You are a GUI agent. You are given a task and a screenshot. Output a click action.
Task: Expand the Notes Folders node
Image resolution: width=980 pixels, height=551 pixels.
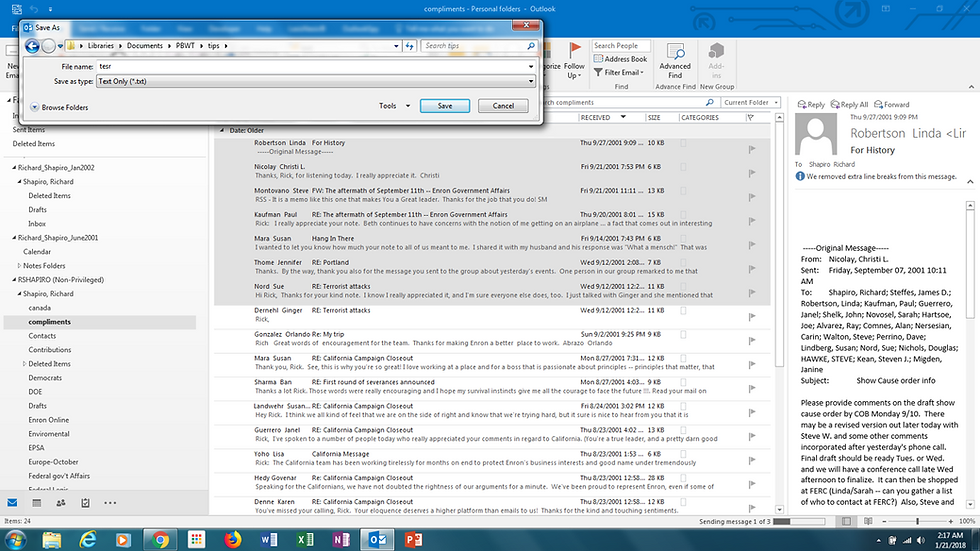point(19,266)
